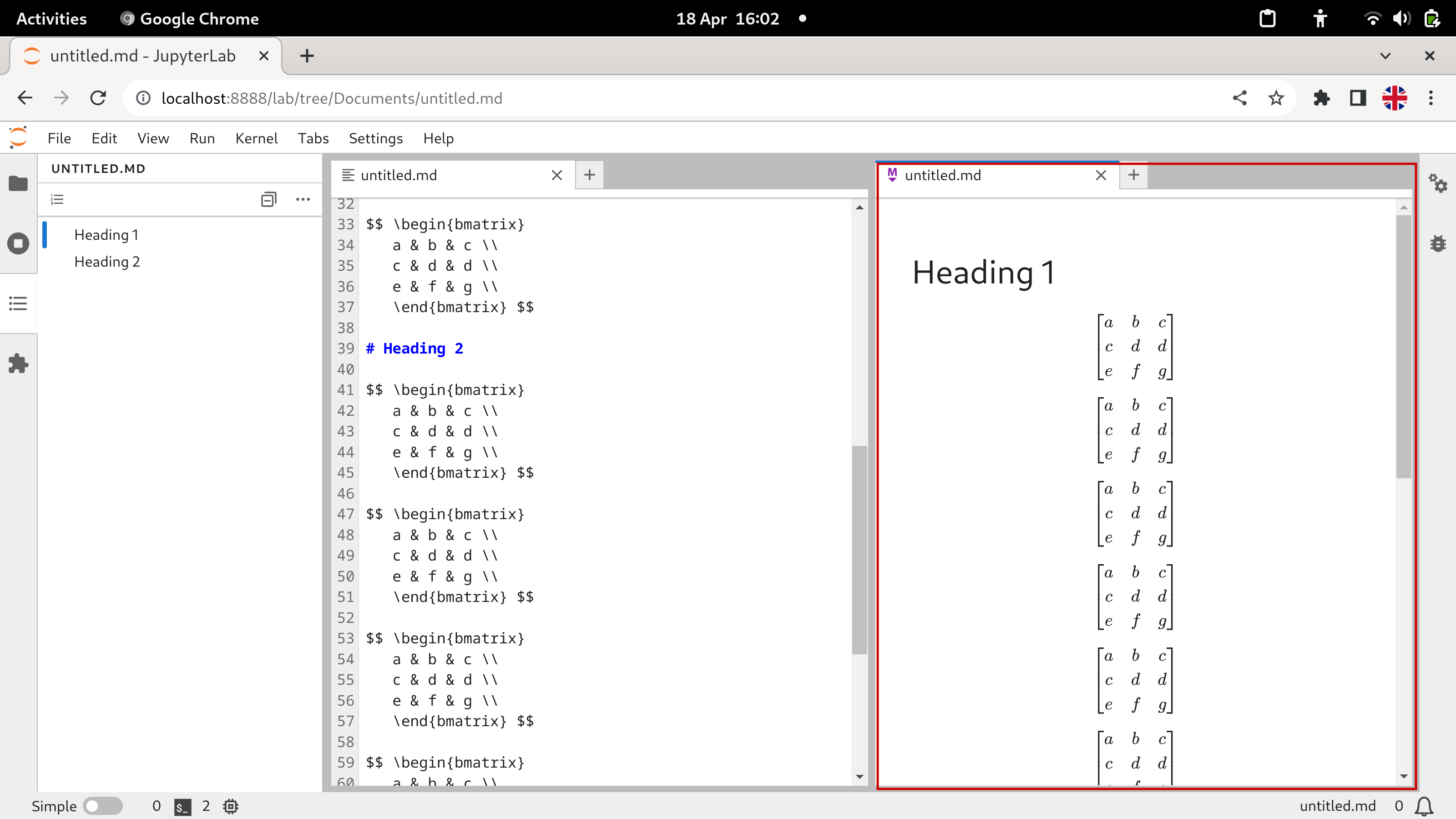Click terminal count icon in status bar

click(x=182, y=806)
